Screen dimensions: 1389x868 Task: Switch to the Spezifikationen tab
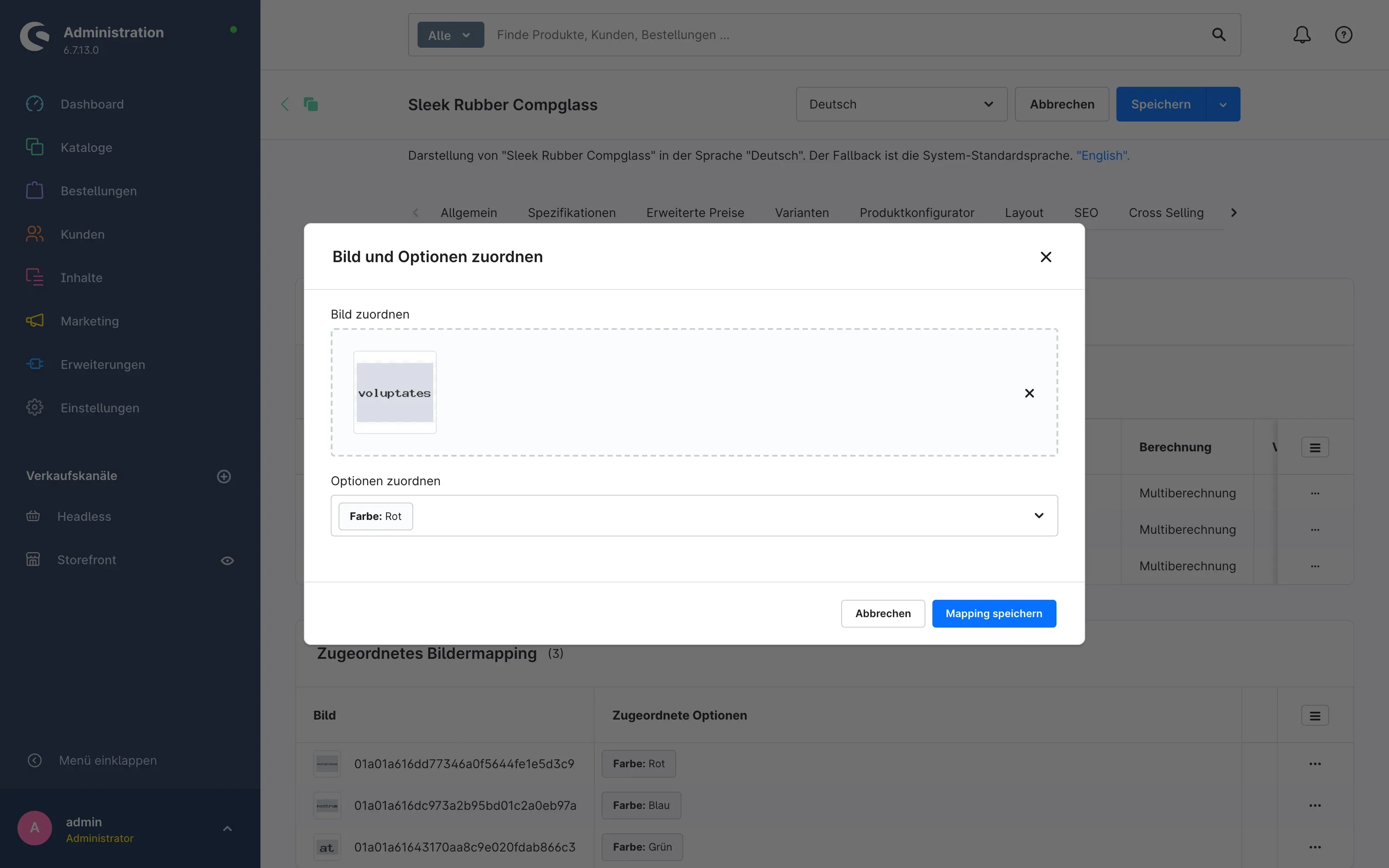point(571,212)
